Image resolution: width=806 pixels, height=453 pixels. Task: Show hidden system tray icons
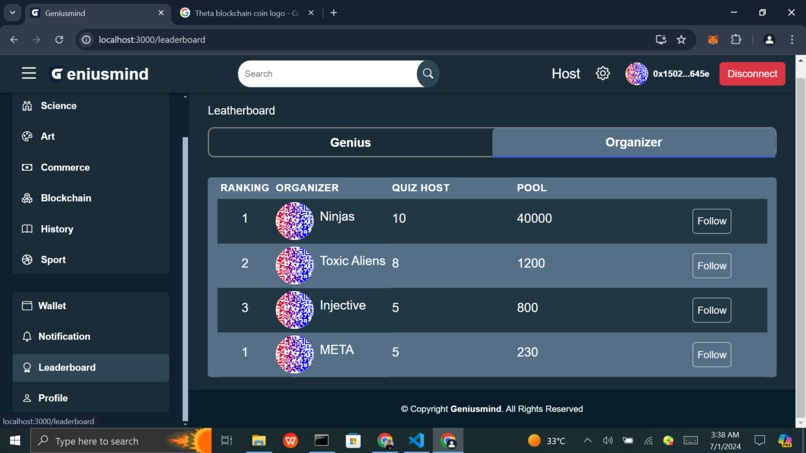pyautogui.click(x=587, y=441)
